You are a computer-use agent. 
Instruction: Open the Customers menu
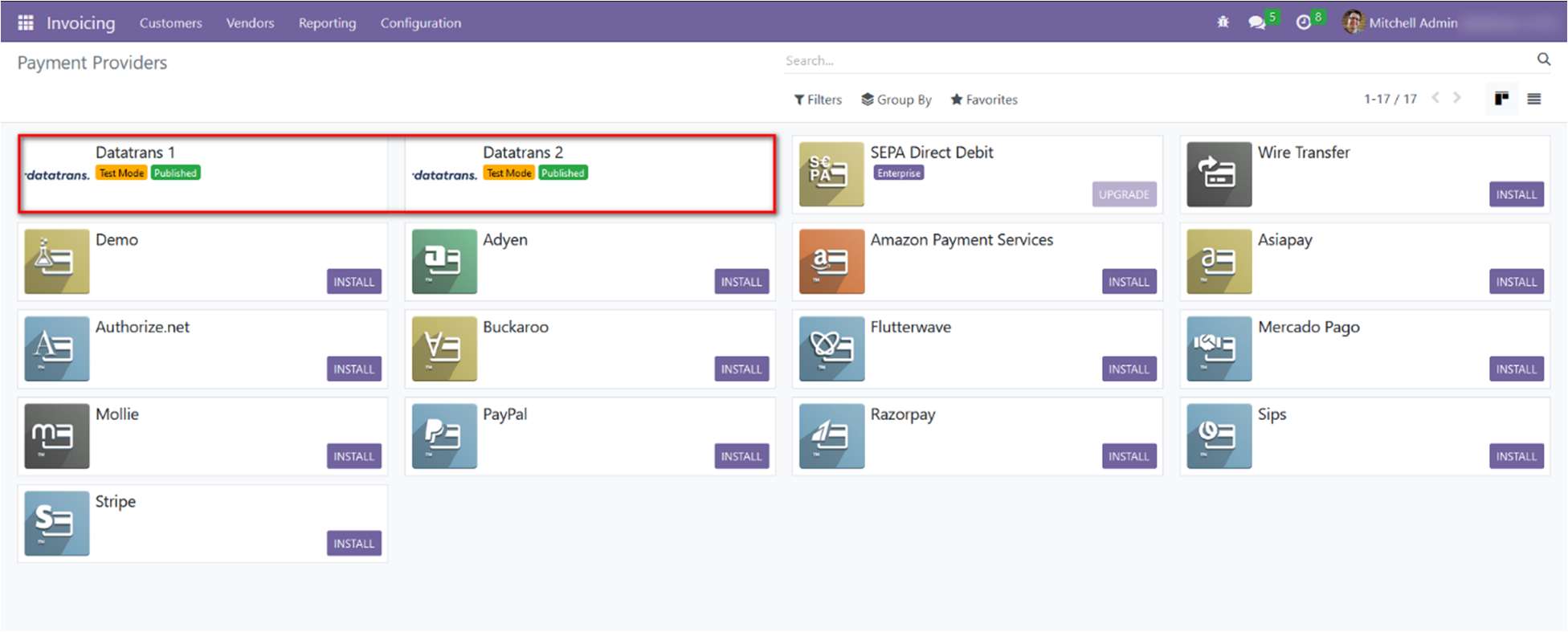coord(170,23)
